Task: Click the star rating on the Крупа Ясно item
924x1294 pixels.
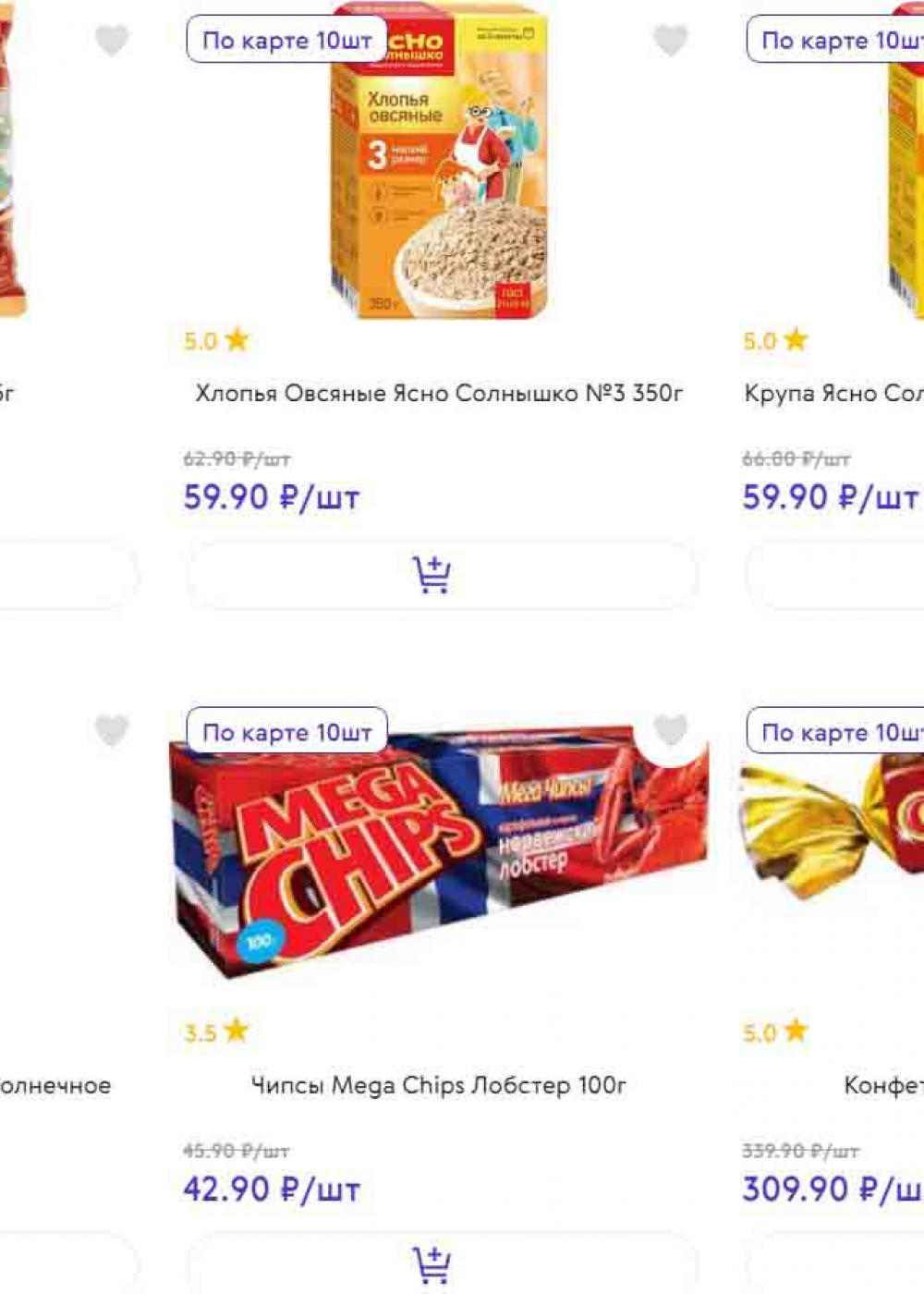Action: tap(776, 341)
